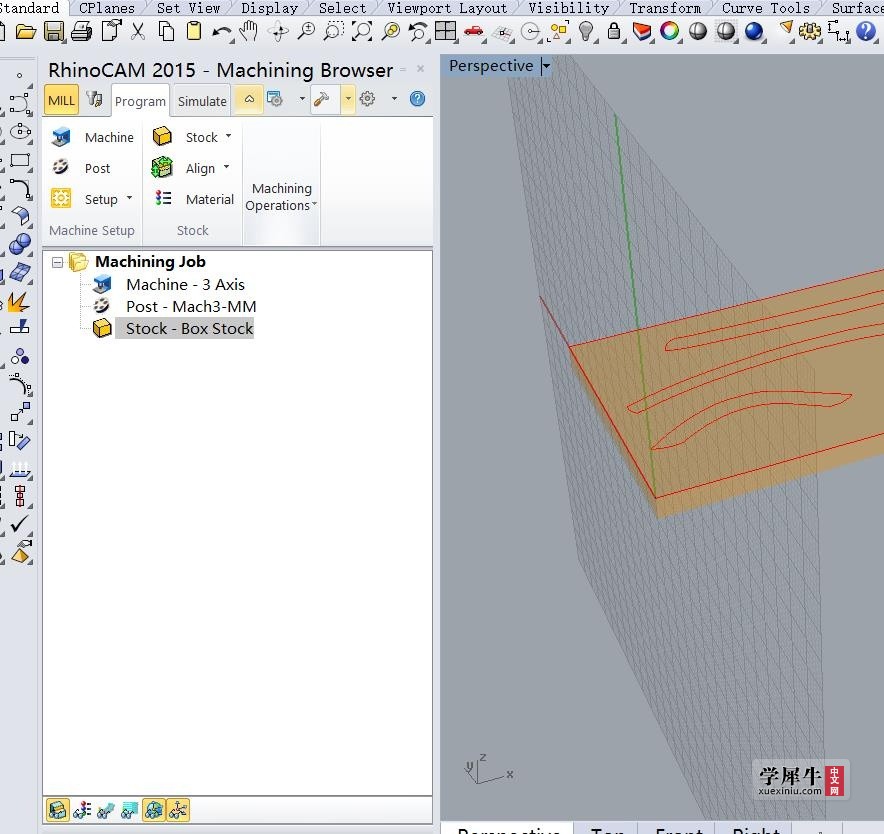Screen dimensions: 884x834
Task: Open the Align dropdown arrow
Action: pos(227,167)
